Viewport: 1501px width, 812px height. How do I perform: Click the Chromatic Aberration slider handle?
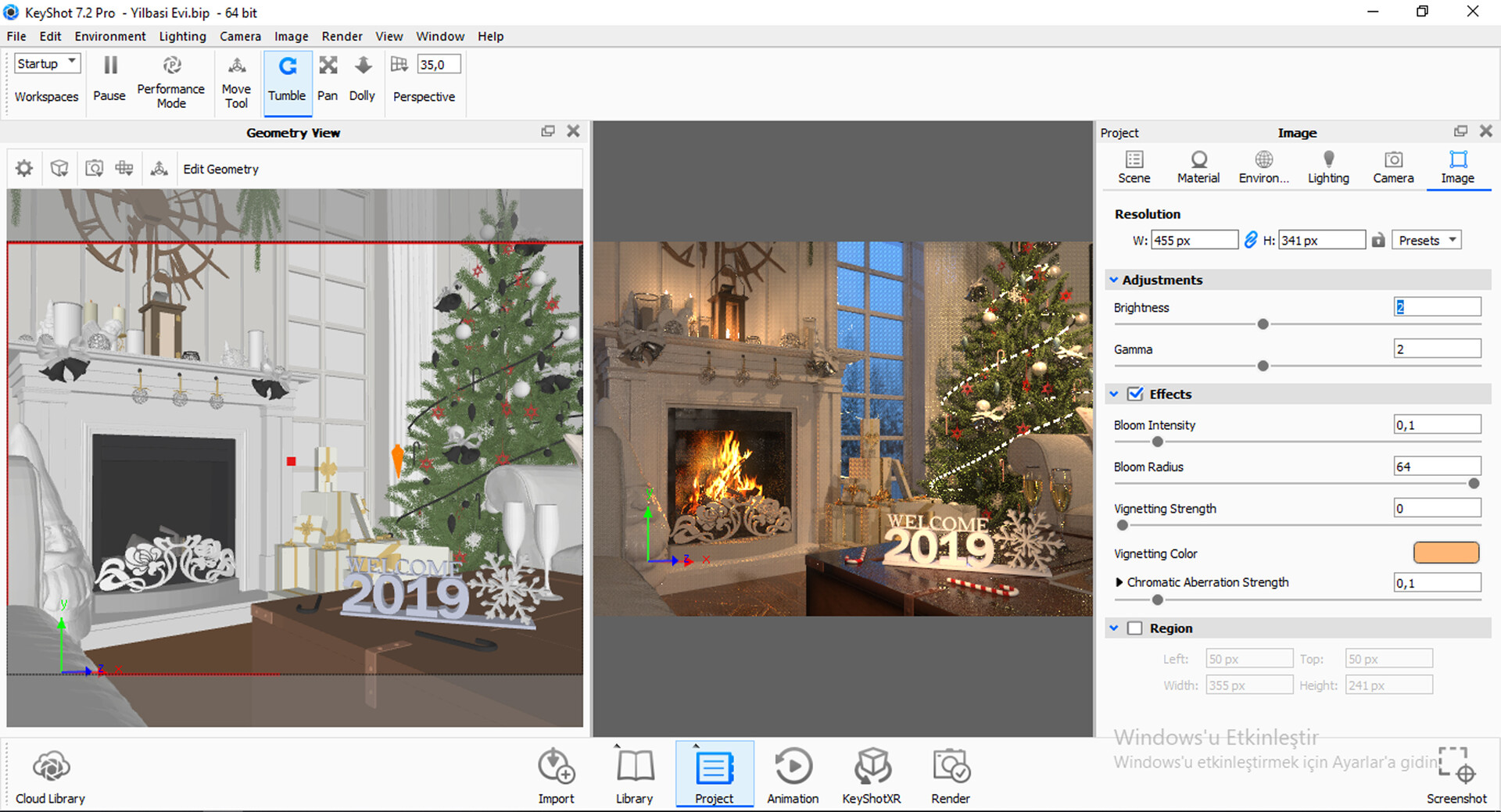(x=1158, y=599)
